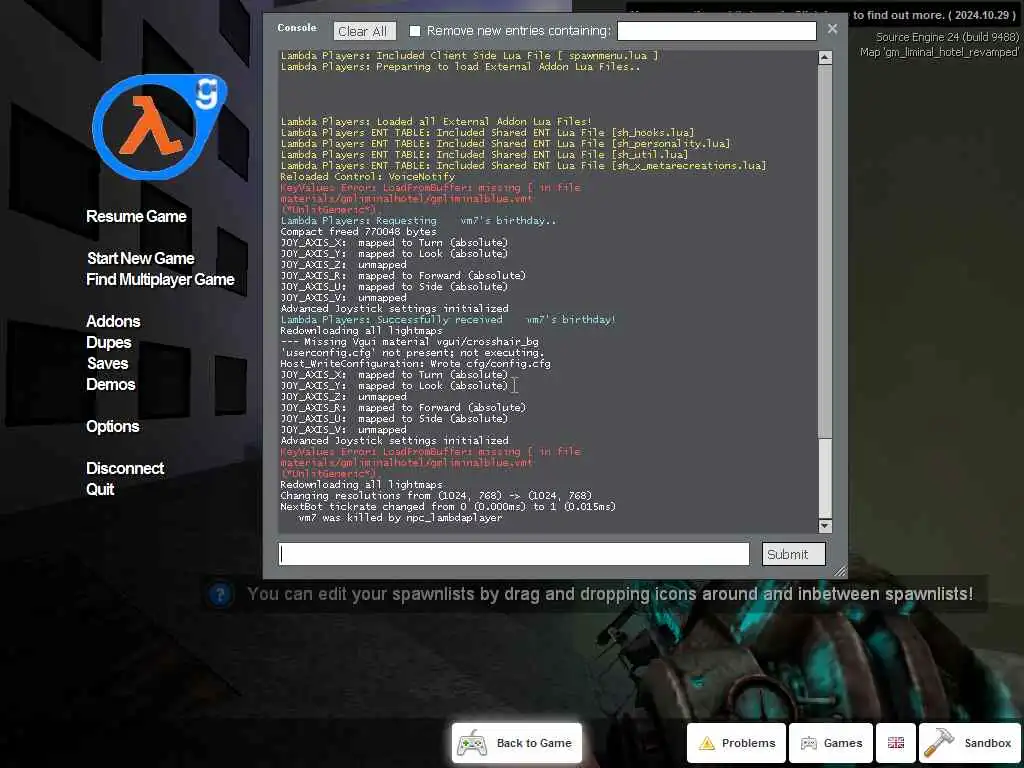This screenshot has width=1024, height=768.
Task: Click the filter text field beside the checkbox
Action: pyautogui.click(x=716, y=31)
